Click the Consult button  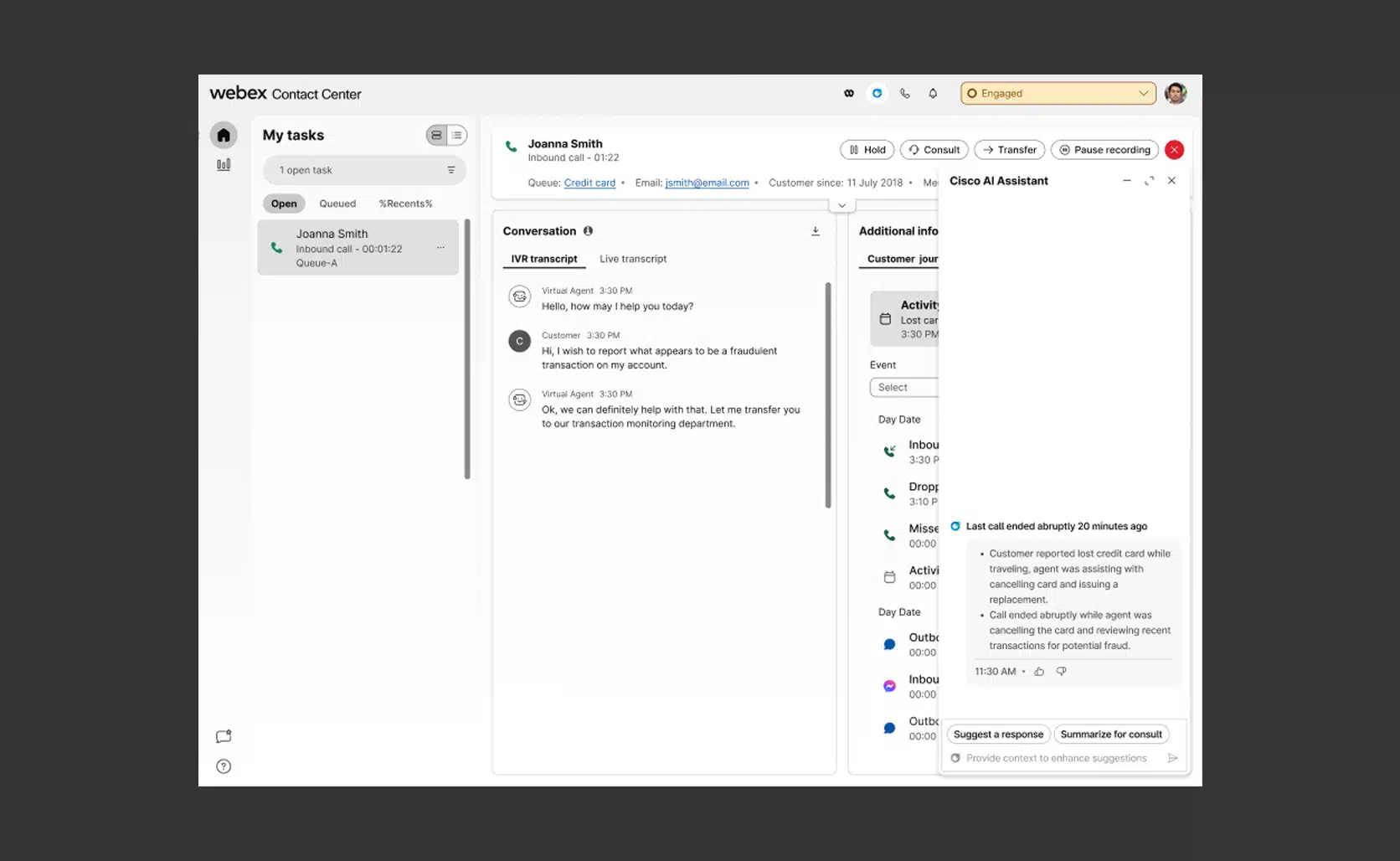tap(934, 150)
